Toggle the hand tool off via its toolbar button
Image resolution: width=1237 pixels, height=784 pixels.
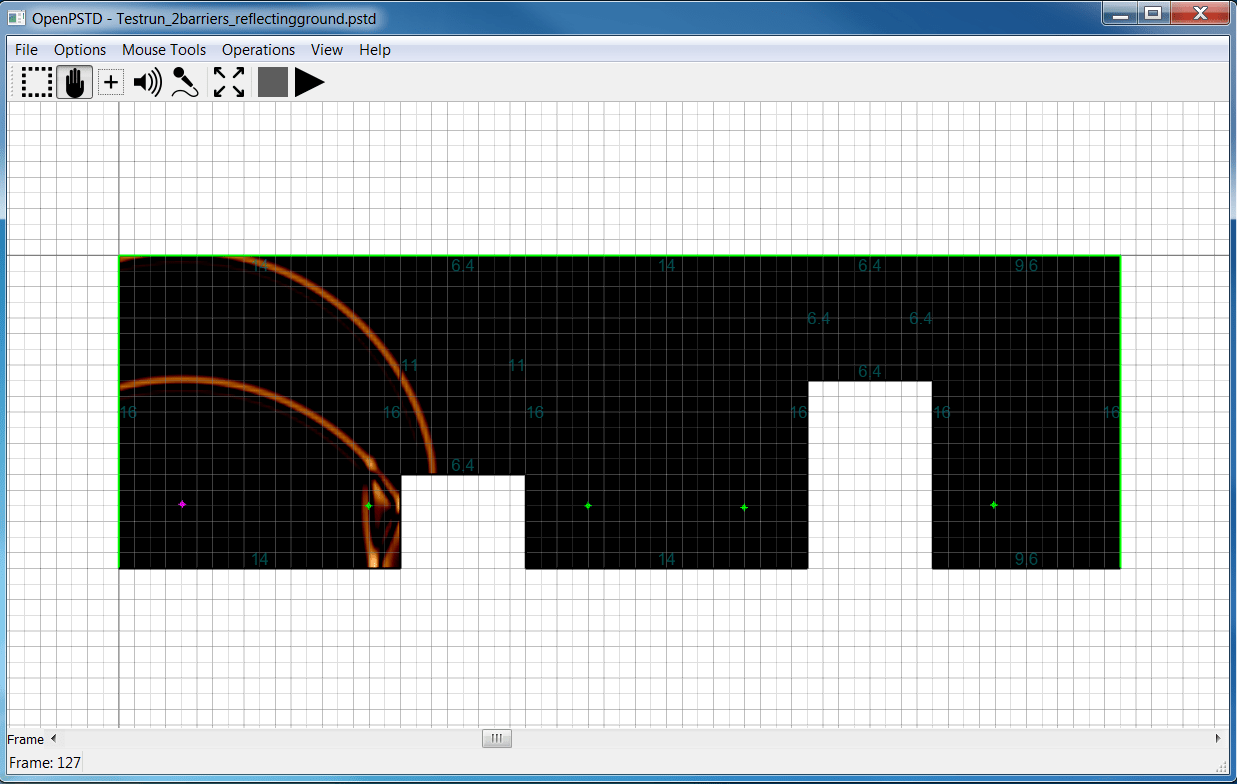point(73,82)
